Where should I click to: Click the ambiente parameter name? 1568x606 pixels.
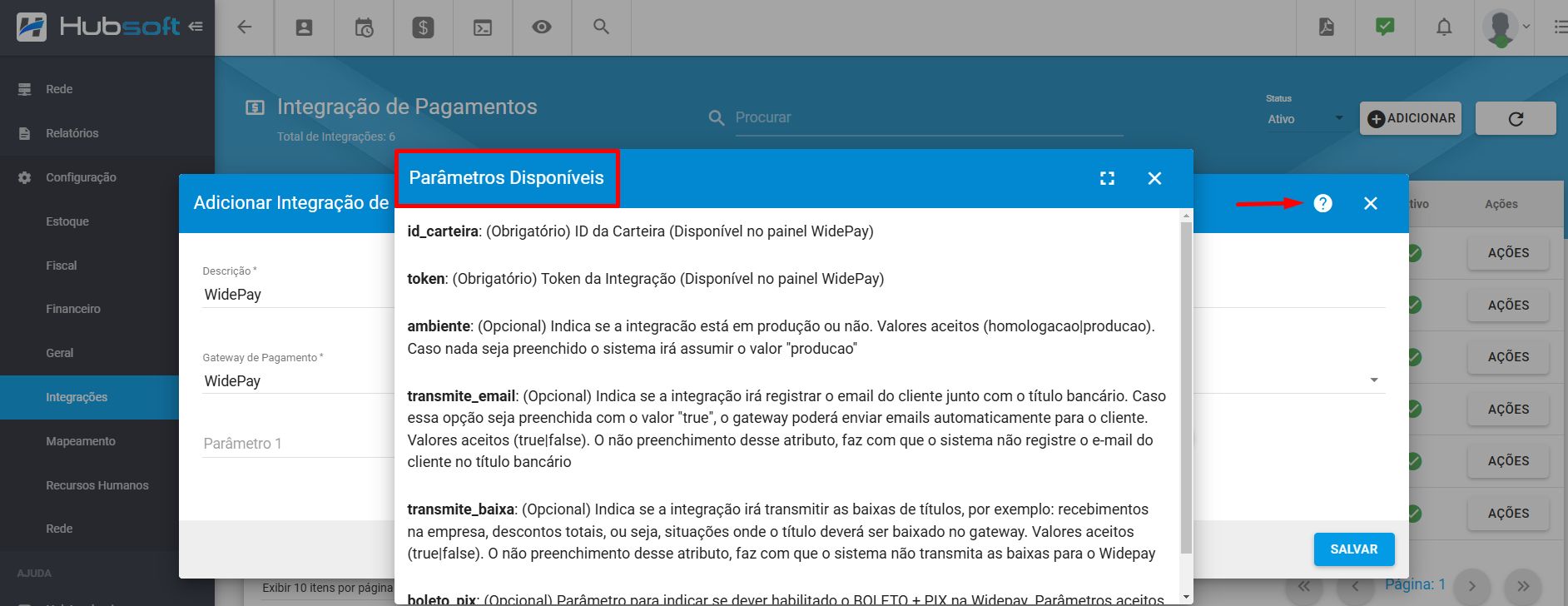439,326
